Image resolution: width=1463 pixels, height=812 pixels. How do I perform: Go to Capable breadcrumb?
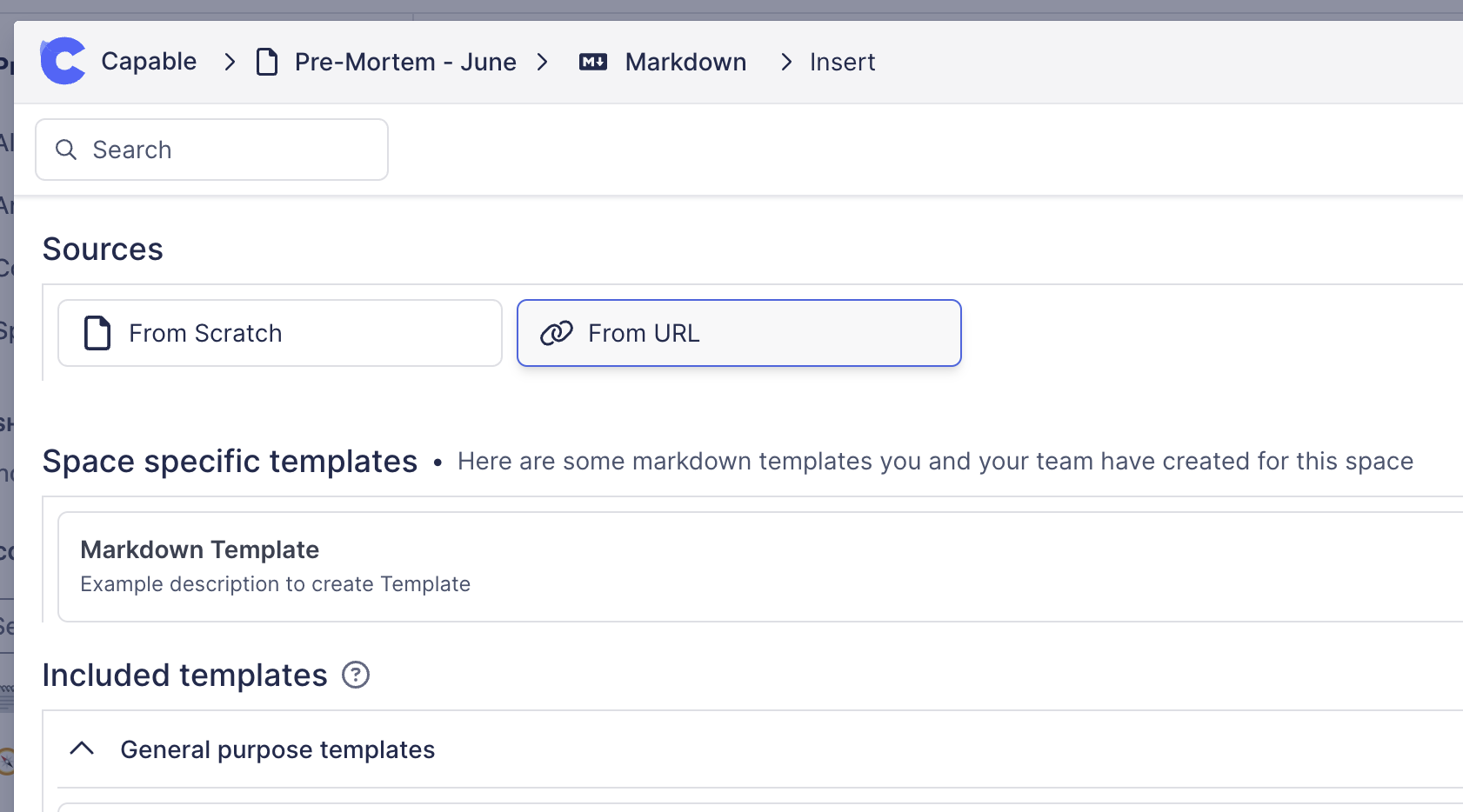[149, 62]
